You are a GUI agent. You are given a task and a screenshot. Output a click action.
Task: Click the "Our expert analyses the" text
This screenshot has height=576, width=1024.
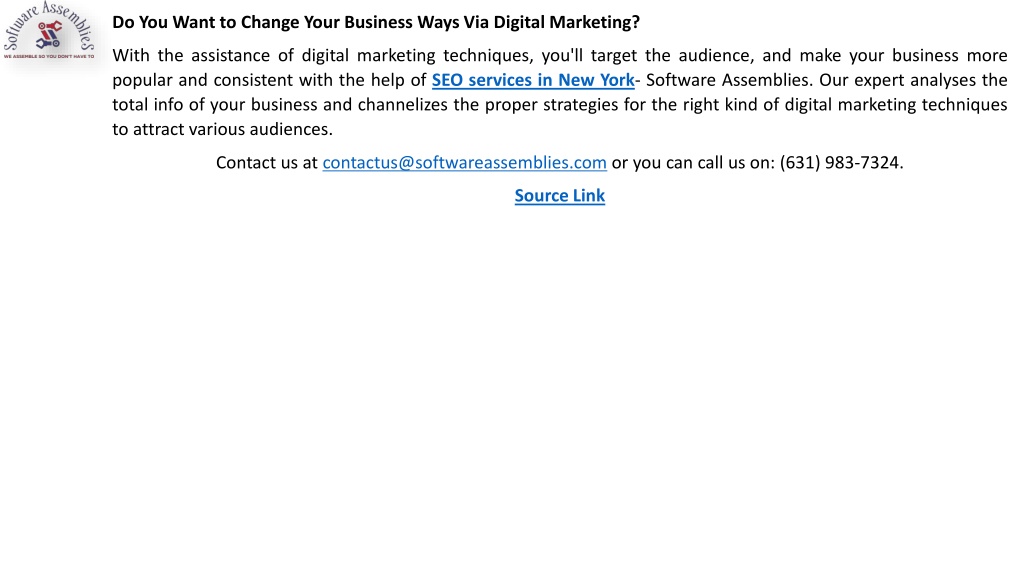click(x=913, y=80)
